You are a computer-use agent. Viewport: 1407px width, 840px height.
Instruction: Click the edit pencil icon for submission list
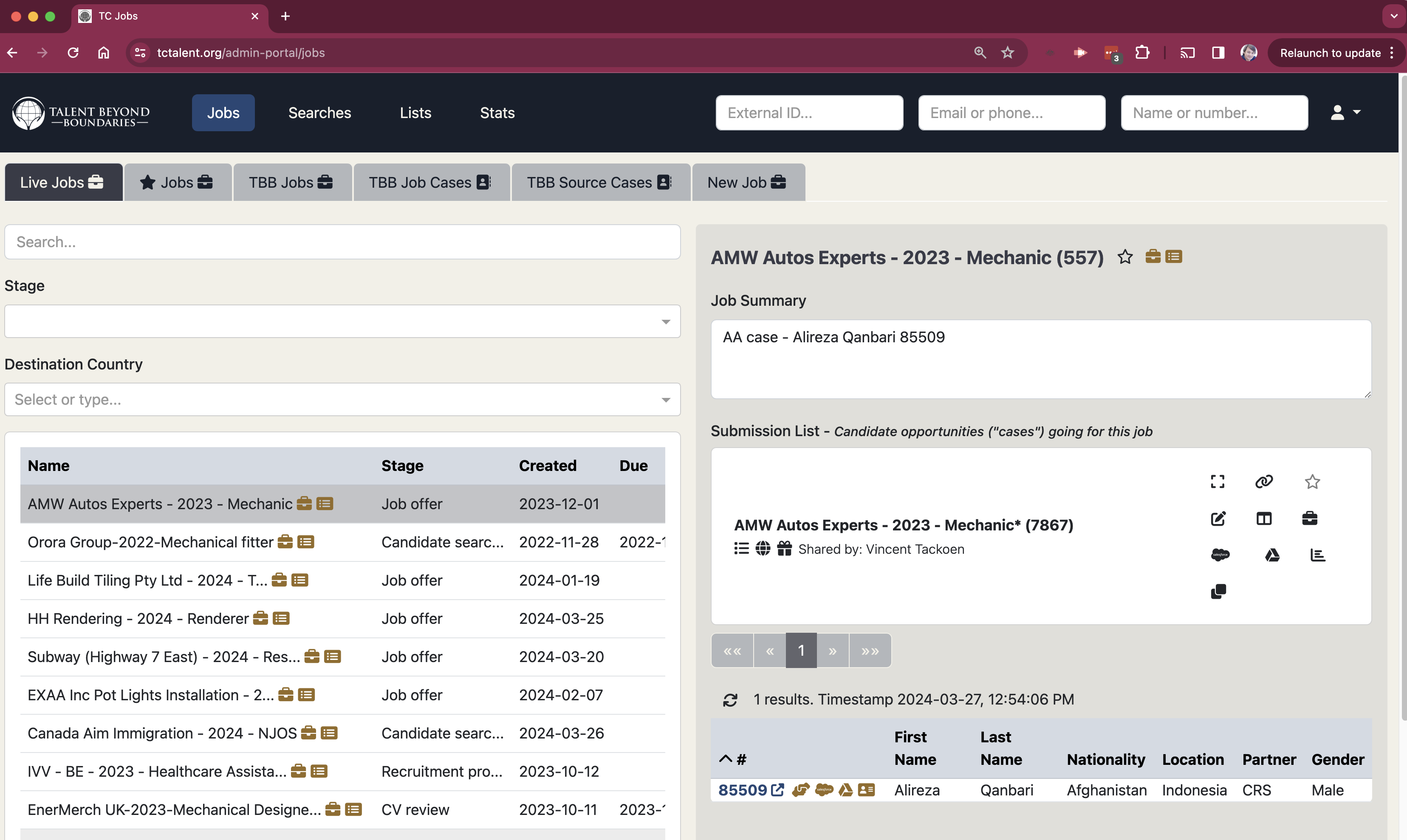click(x=1218, y=519)
